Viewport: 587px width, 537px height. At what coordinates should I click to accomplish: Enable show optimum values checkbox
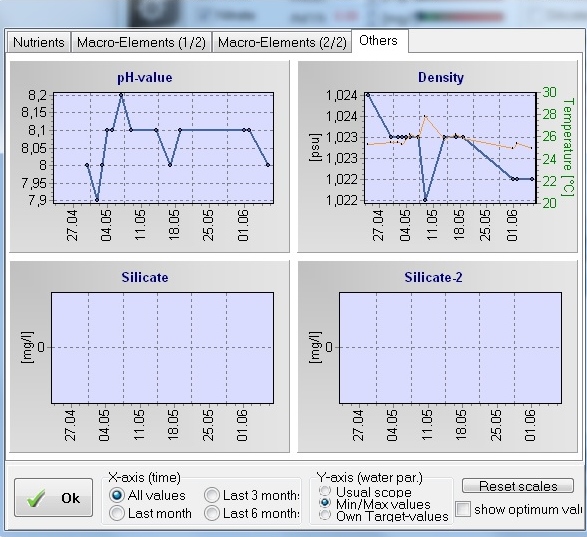[463, 509]
